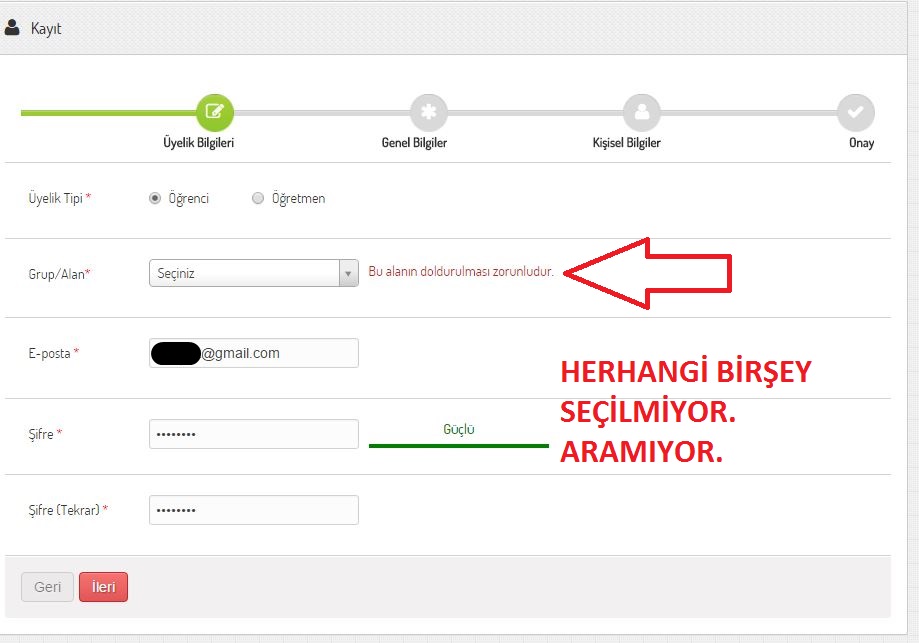Click the Üyelik Bilgileri edit step icon
Screen dimensions: 919x643
pos(214,112)
